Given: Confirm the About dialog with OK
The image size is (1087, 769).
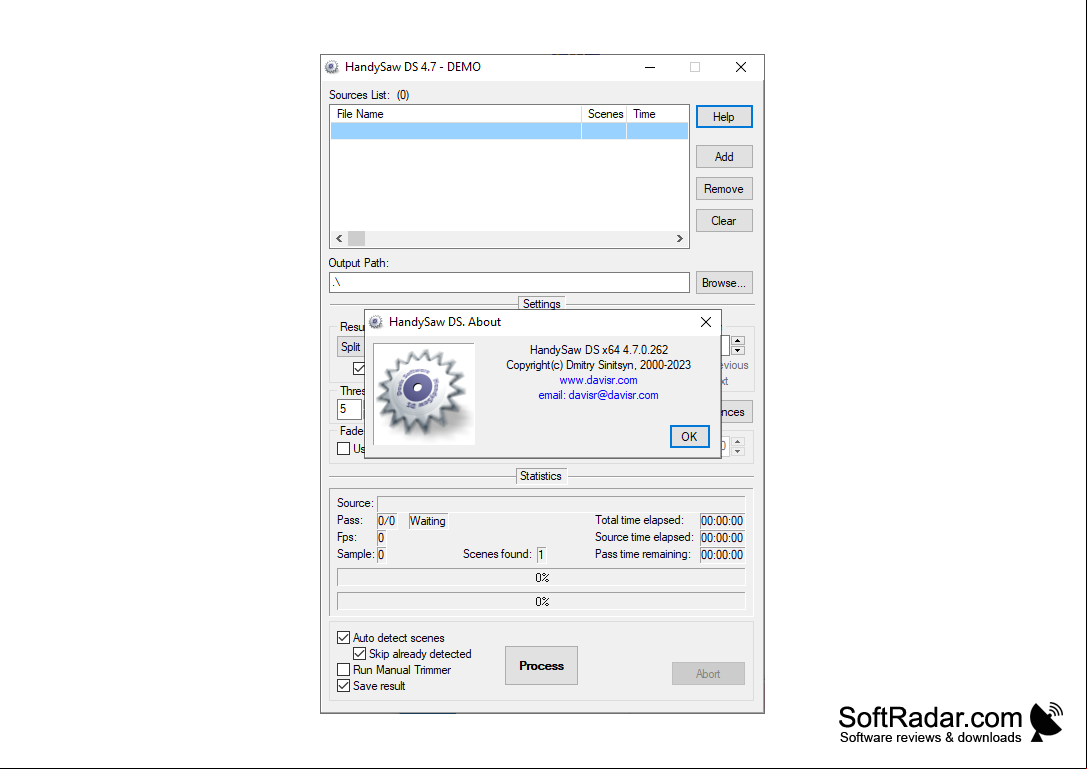Looking at the screenshot, I should pos(689,437).
